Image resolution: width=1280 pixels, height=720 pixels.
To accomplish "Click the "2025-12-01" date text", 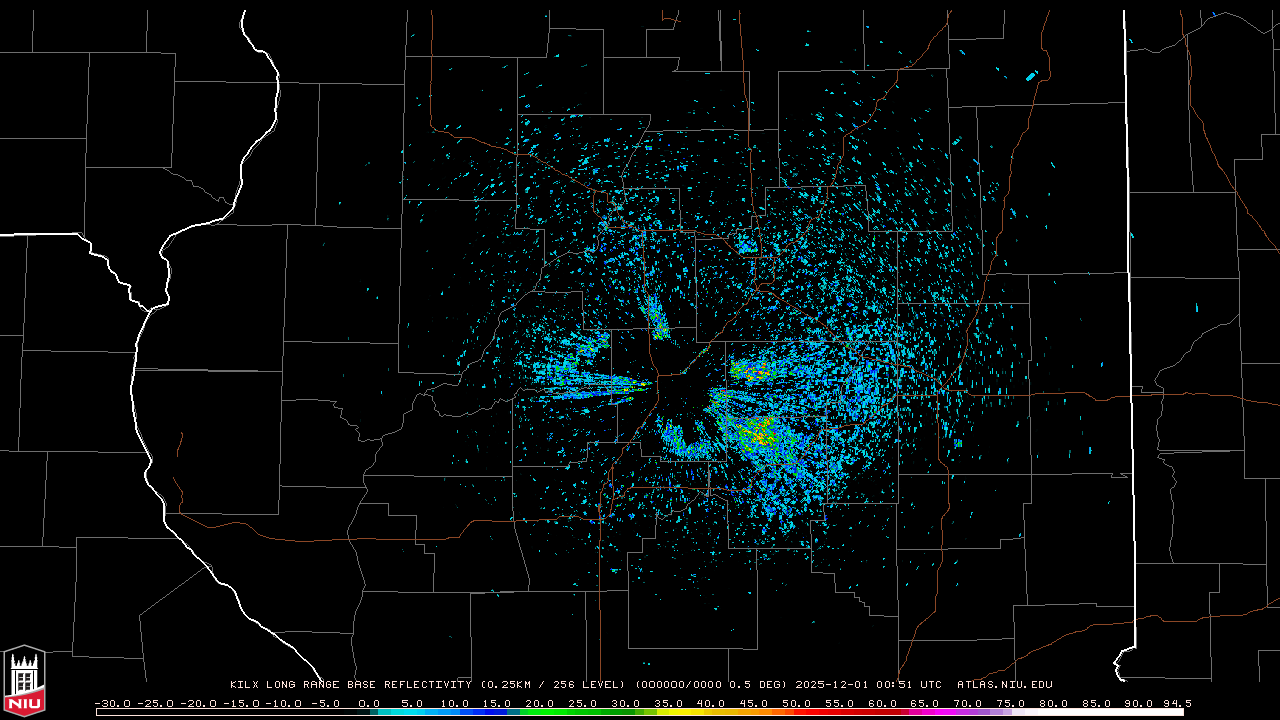I will [834, 685].
